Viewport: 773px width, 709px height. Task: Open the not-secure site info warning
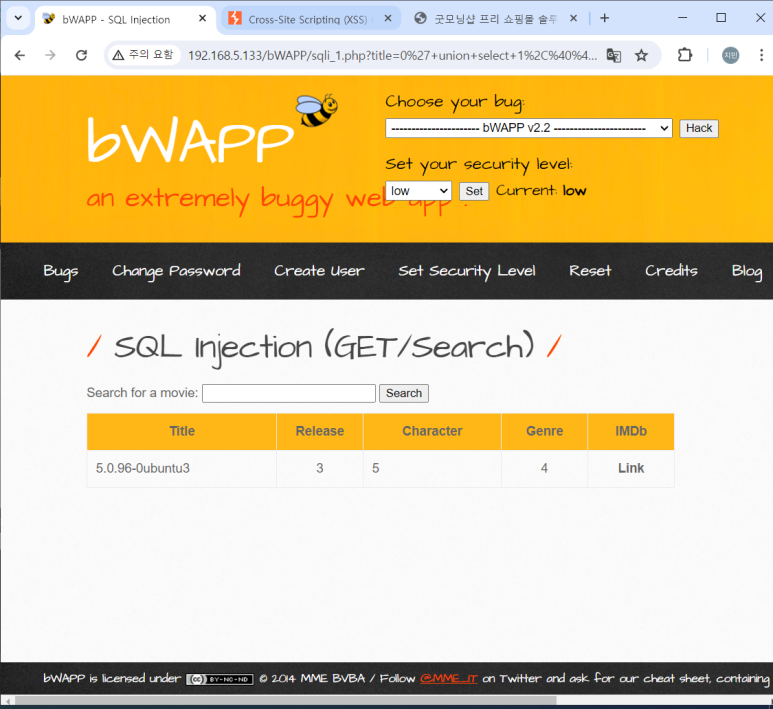click(x=143, y=55)
